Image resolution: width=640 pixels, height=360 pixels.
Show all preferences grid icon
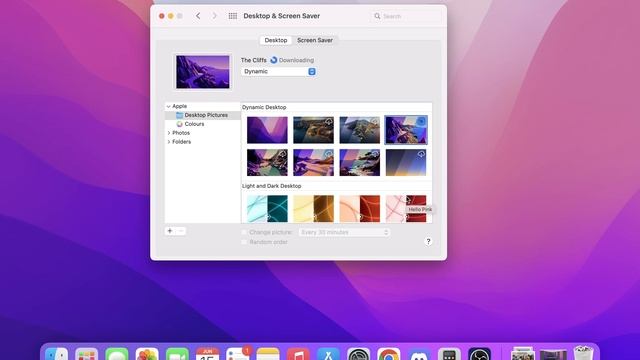pos(233,16)
